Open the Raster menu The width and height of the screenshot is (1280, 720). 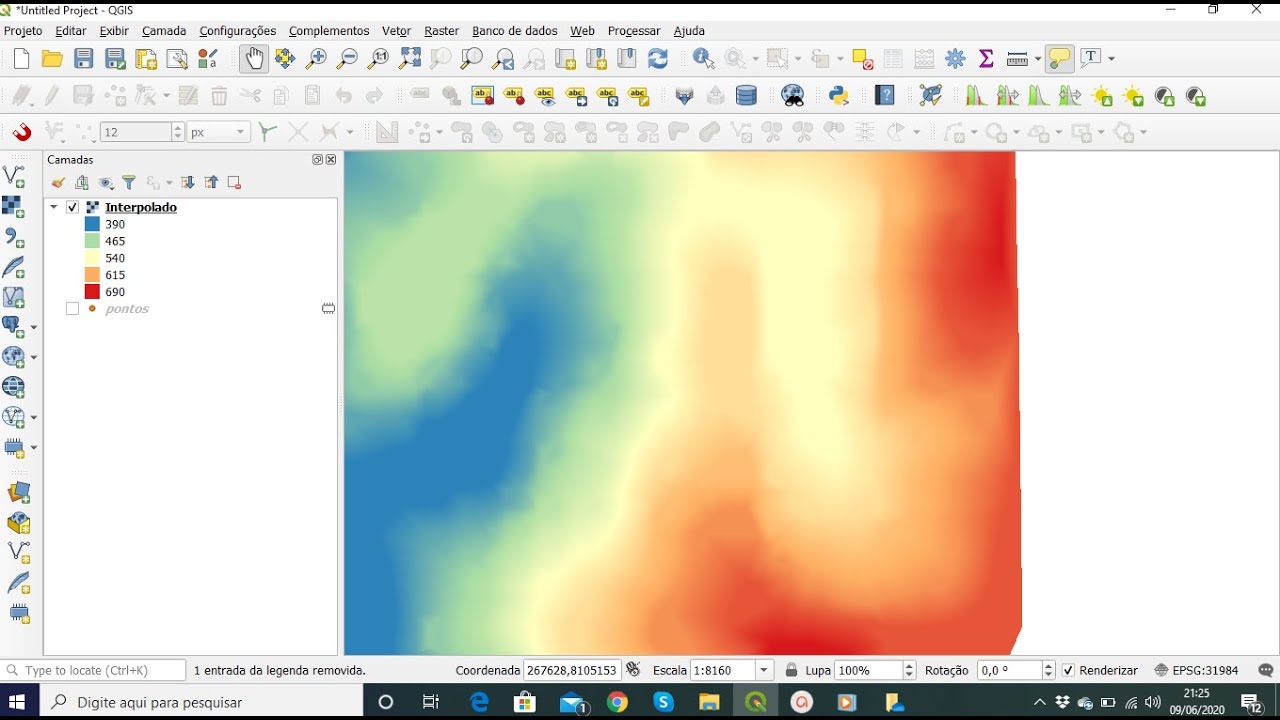coord(441,31)
